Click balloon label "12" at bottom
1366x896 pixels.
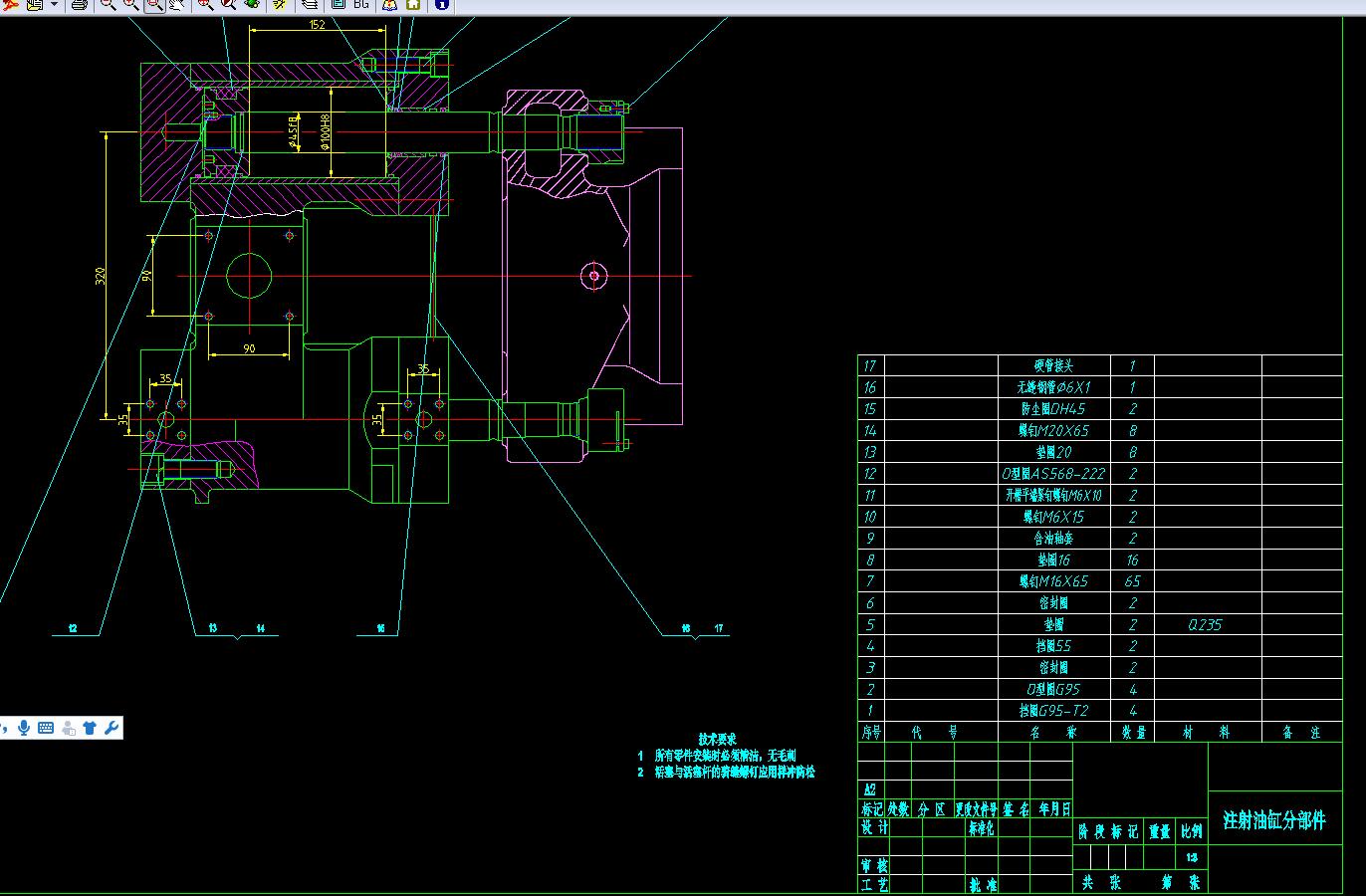click(x=73, y=628)
